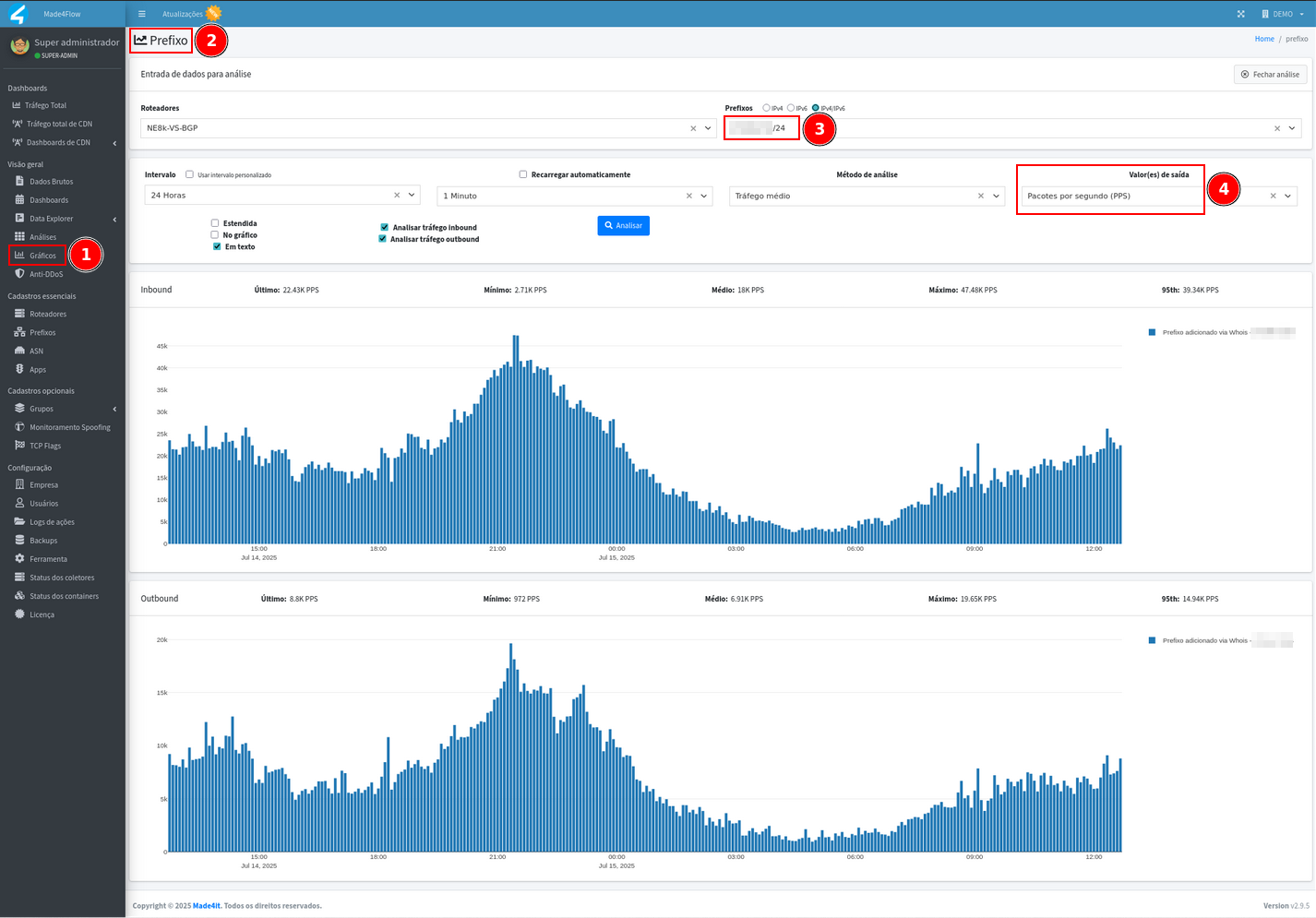Select the IPv4 radio button
Screen dimensions: 1316x918
(x=766, y=108)
